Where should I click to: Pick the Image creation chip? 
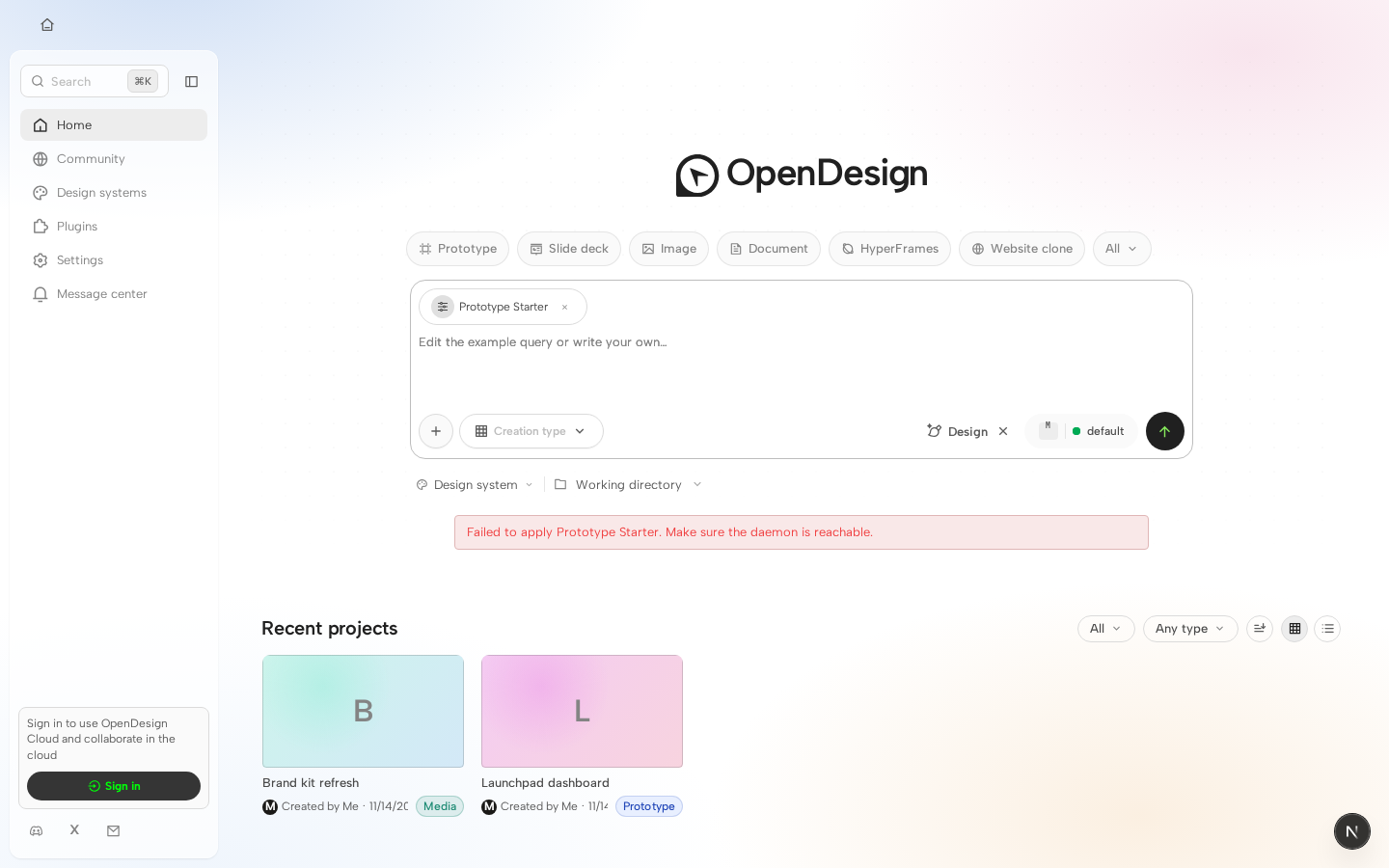(668, 249)
